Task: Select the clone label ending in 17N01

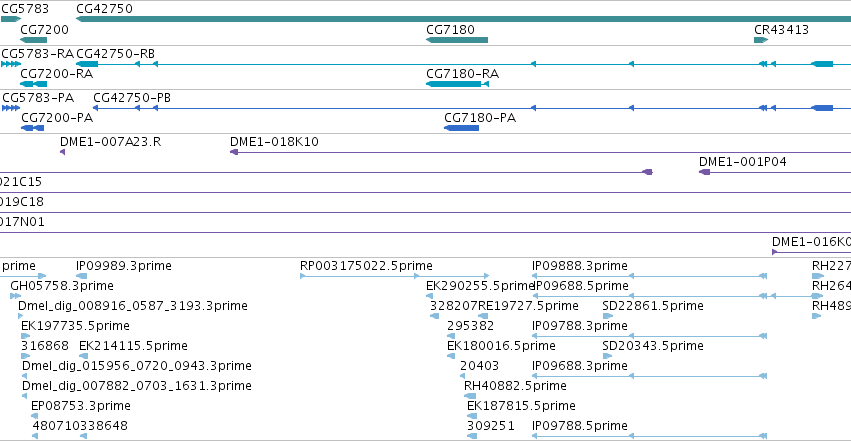Action: [x=22, y=222]
